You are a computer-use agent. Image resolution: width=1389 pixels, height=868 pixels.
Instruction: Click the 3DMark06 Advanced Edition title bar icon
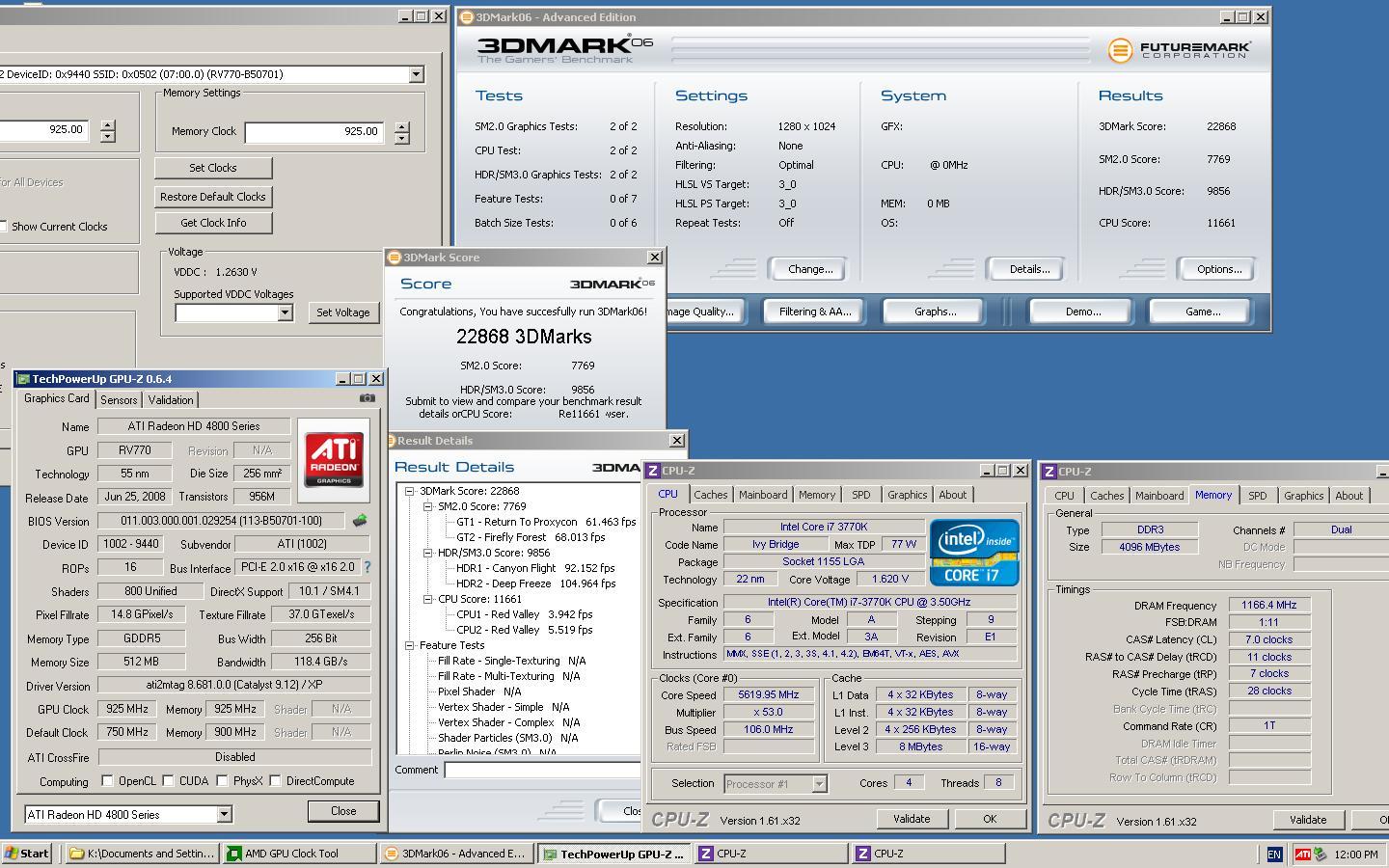click(466, 16)
